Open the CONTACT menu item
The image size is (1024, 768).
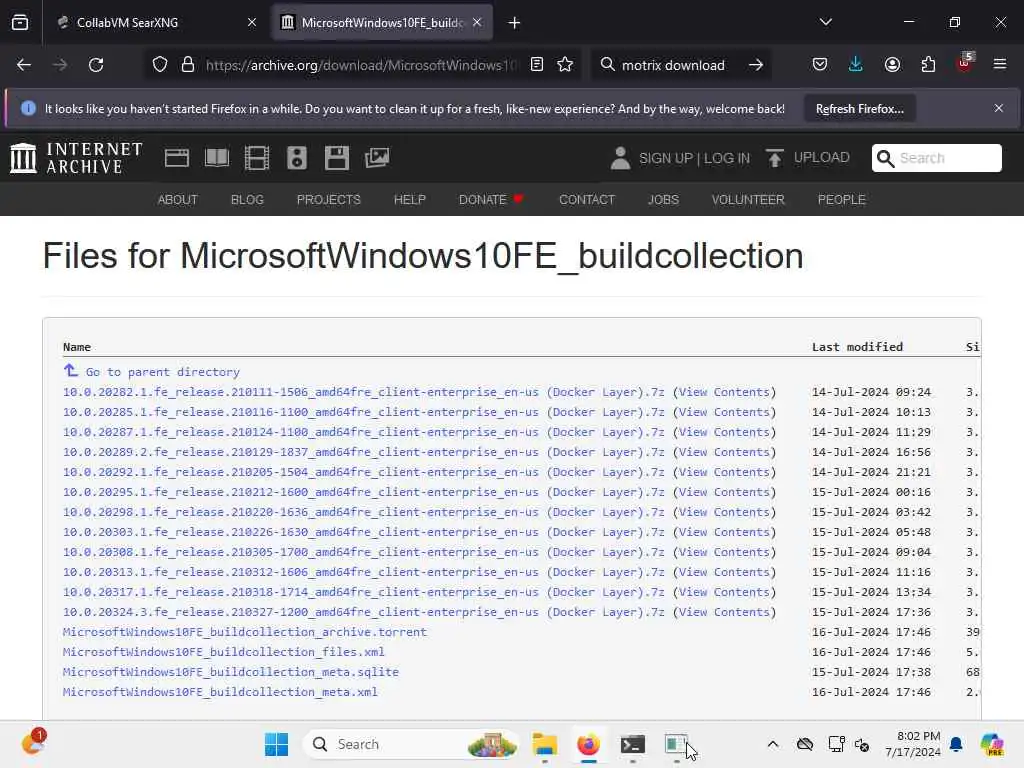point(586,200)
